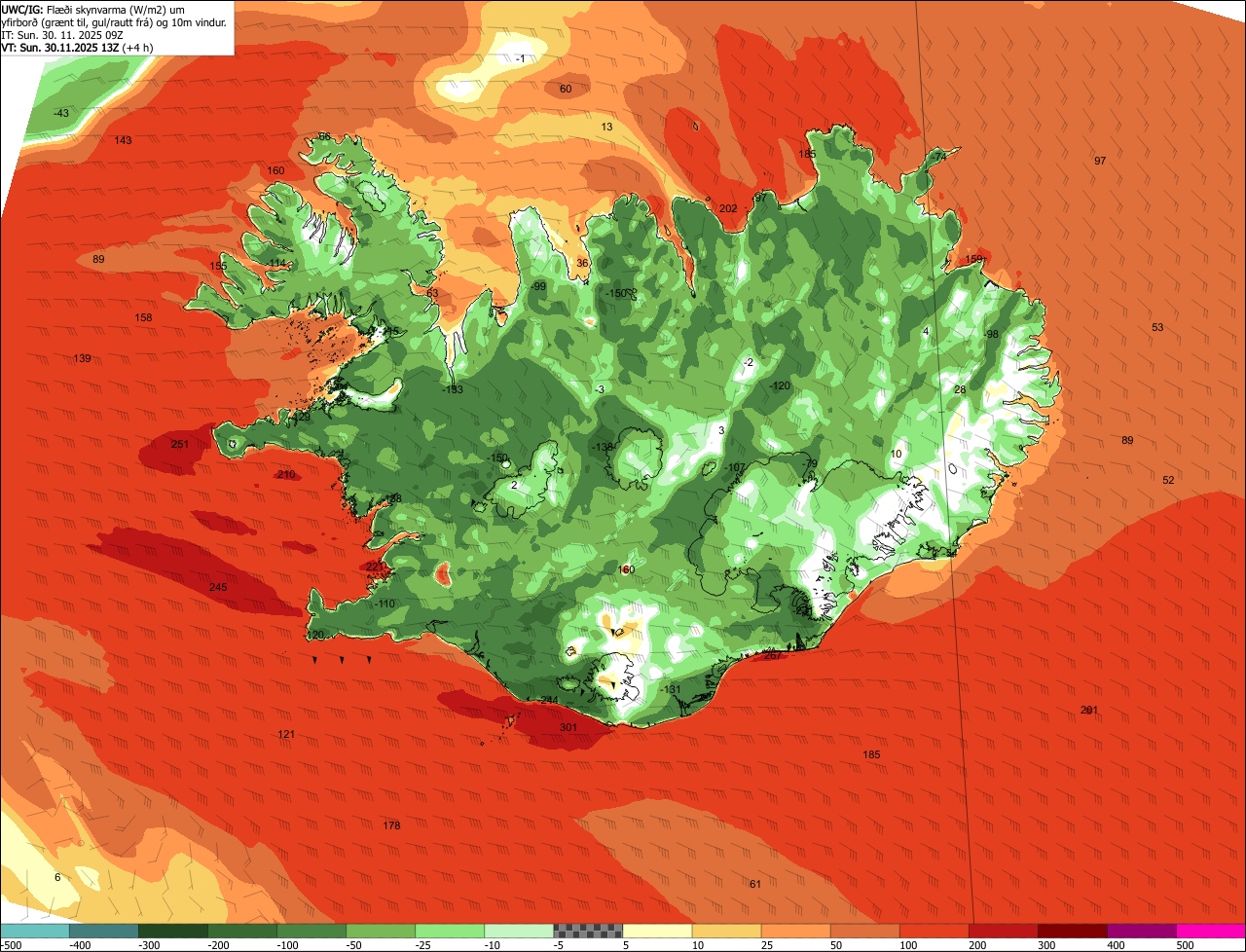Click the legend swatch between -50 and -25
Screen dimensions: 1246x952
[x=381, y=931]
